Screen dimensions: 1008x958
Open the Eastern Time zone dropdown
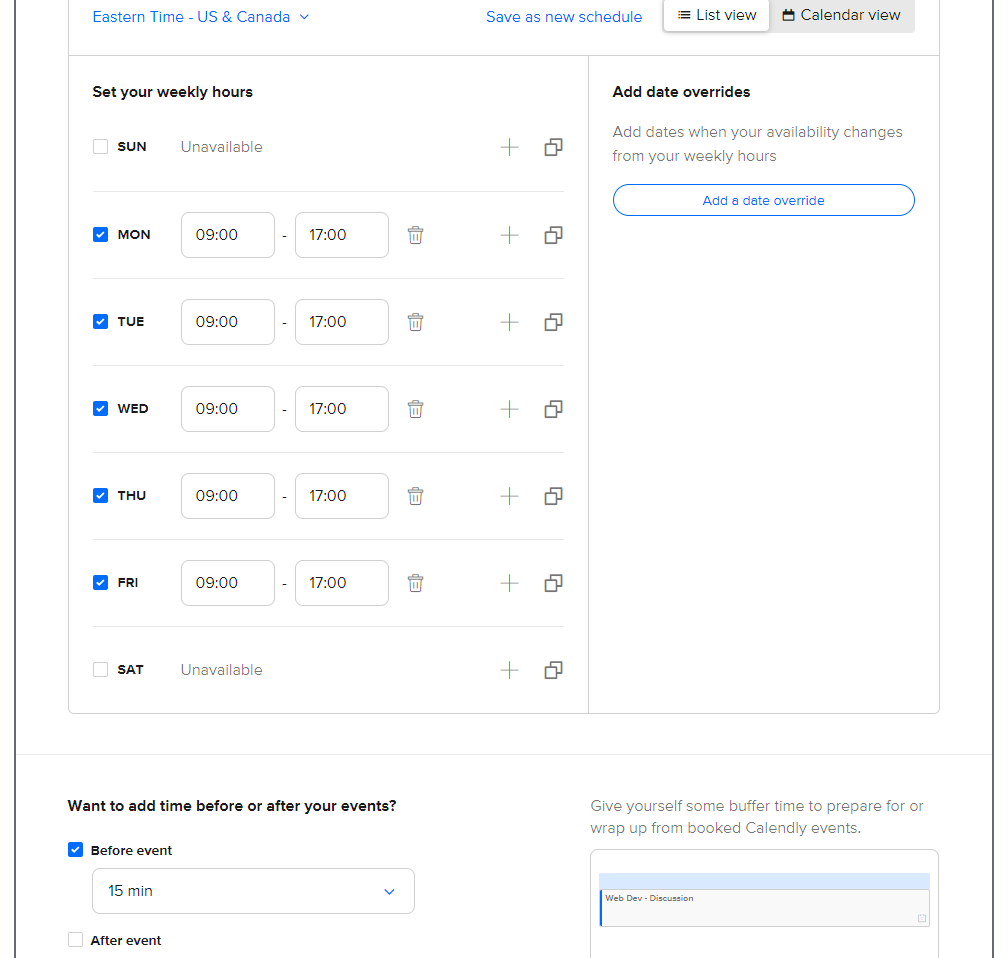point(201,17)
